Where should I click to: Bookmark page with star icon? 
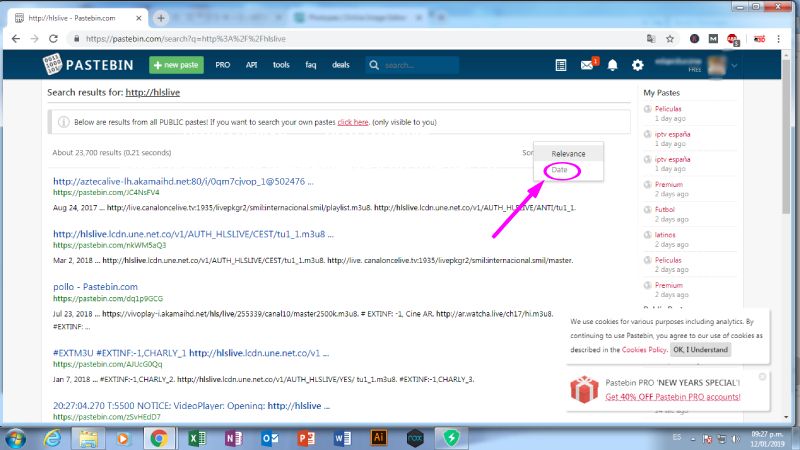tap(670, 39)
